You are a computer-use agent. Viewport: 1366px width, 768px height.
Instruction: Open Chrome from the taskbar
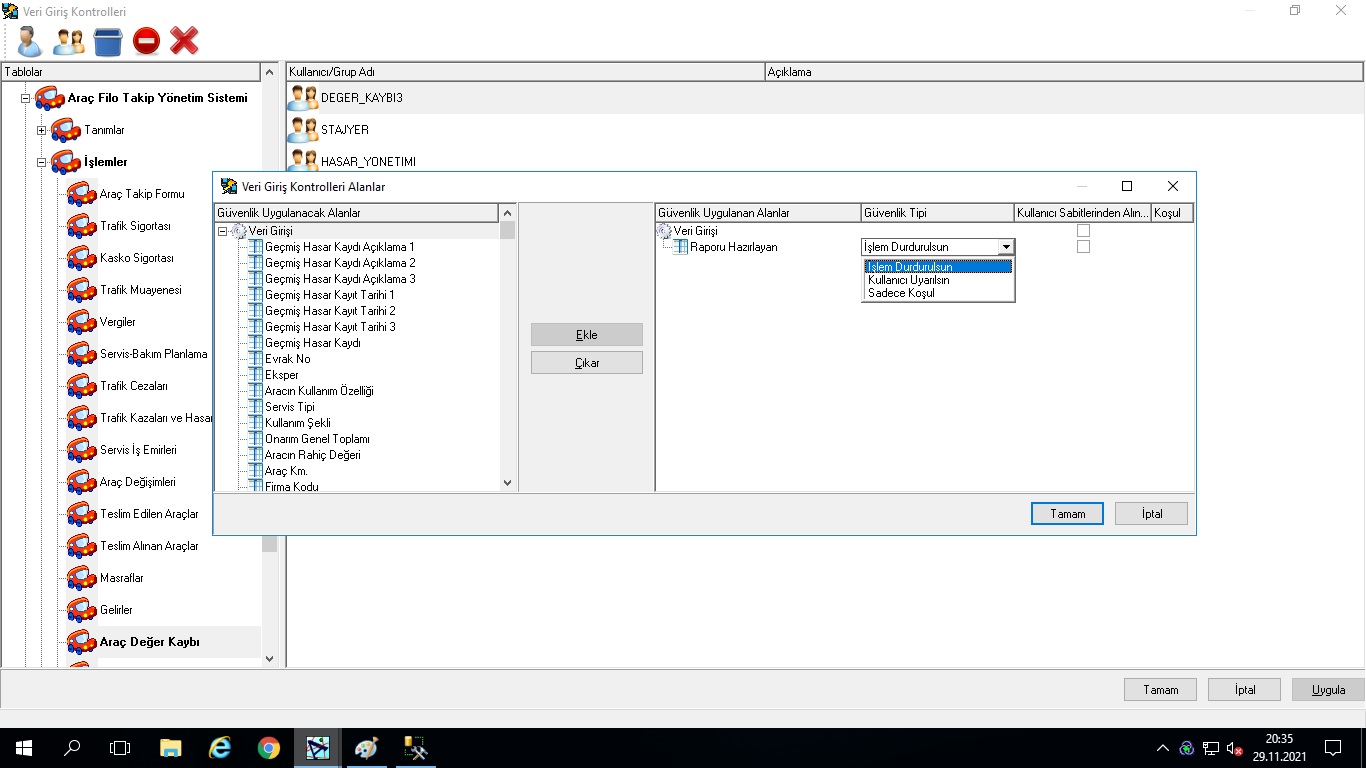click(x=268, y=748)
